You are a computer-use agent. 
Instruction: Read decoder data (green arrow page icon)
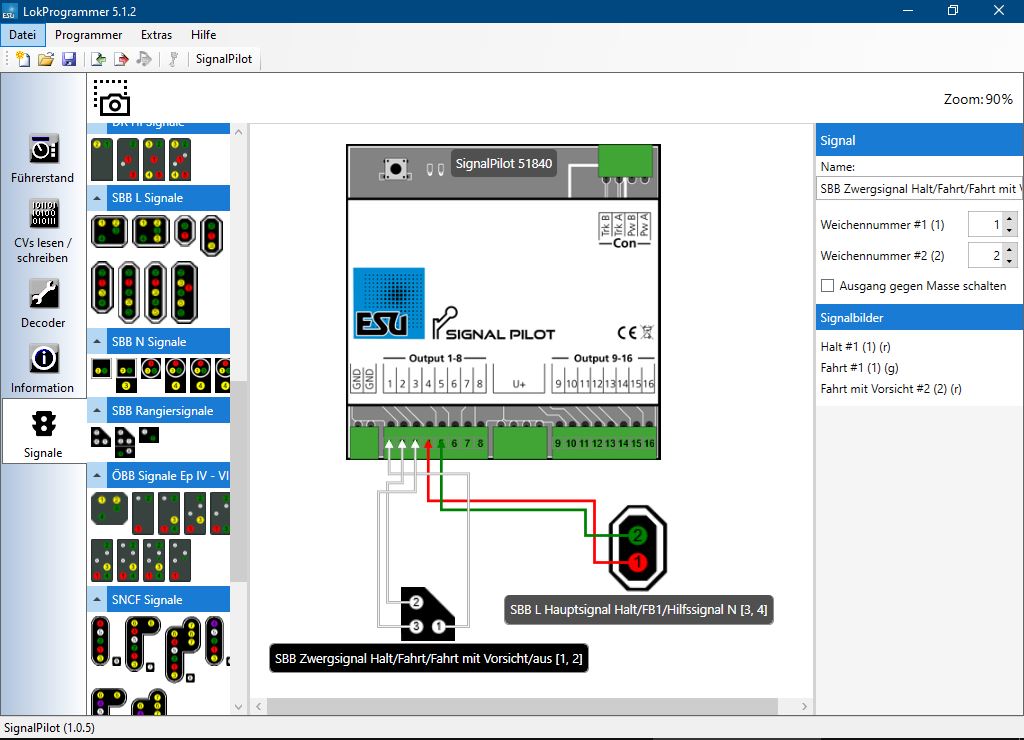[98, 59]
